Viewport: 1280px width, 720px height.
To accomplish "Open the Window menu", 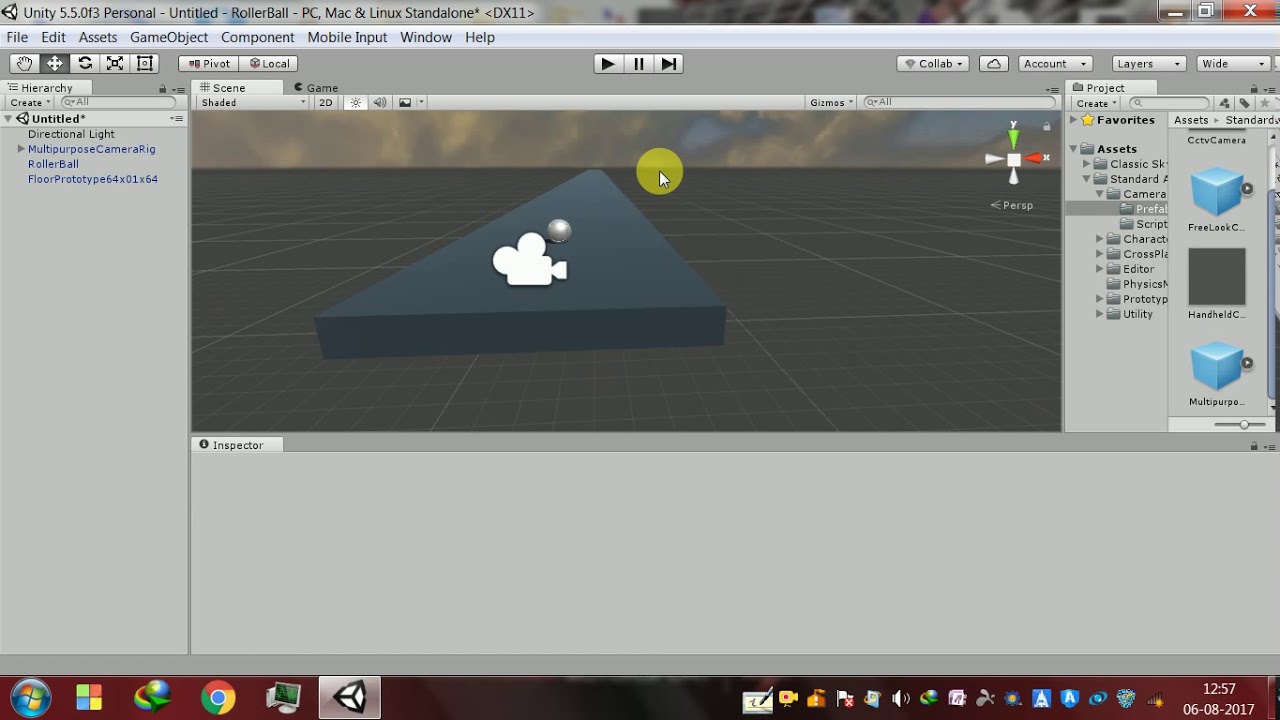I will (426, 37).
